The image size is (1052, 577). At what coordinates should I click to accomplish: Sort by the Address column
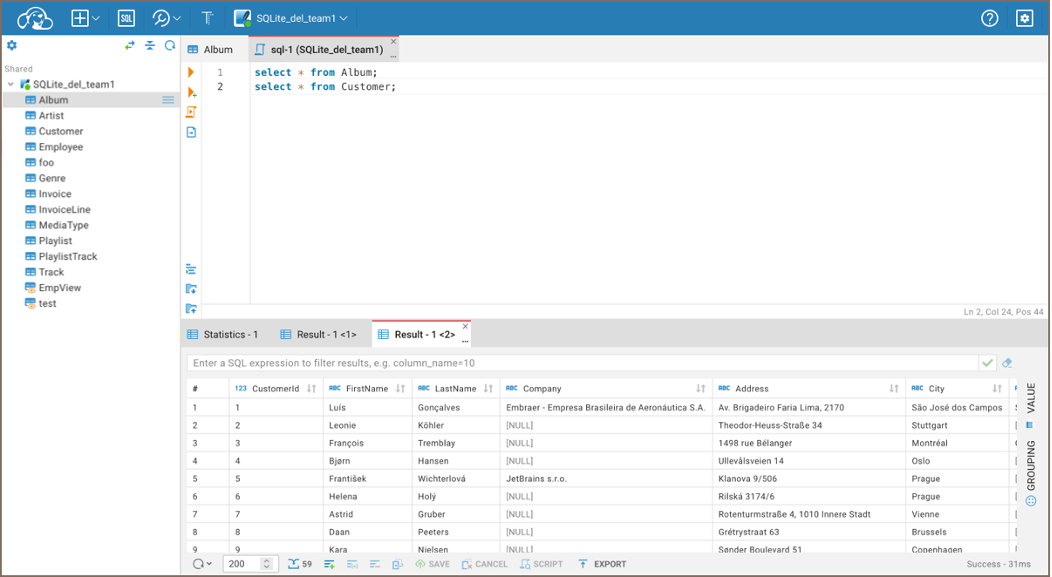point(894,388)
